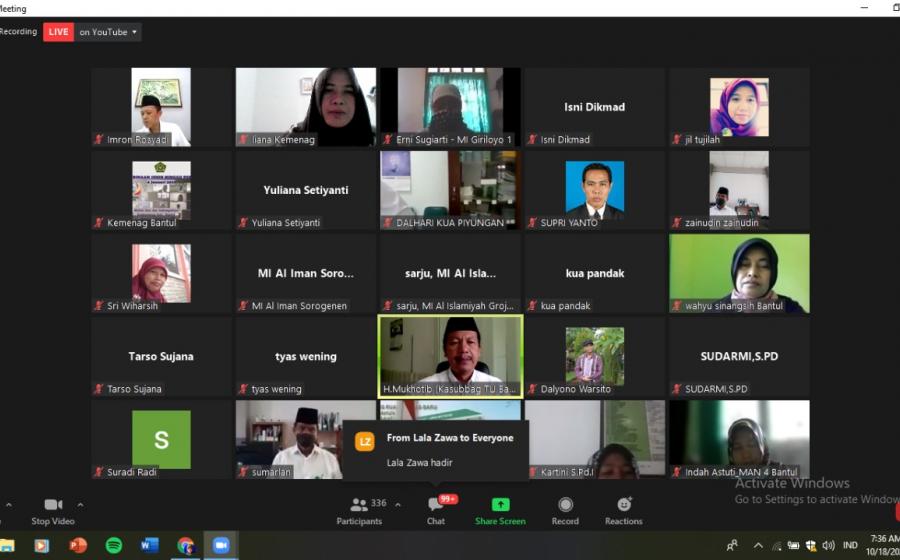
Task: Click the muted mic icon on Tarso Sujana
Action: [x=99, y=389]
